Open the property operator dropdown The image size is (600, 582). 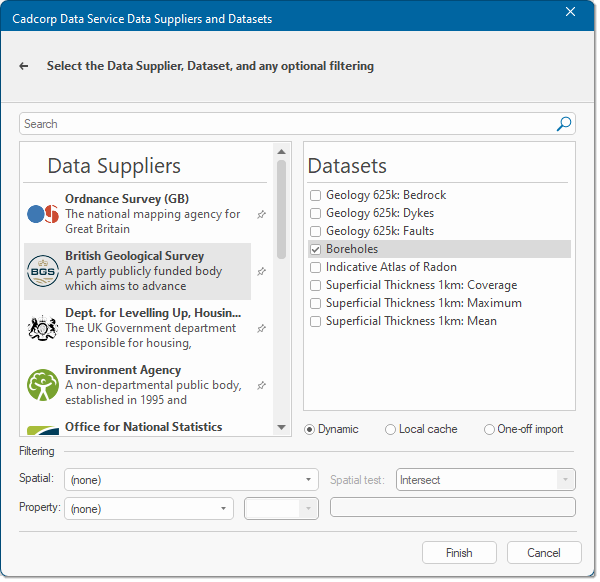[281, 509]
